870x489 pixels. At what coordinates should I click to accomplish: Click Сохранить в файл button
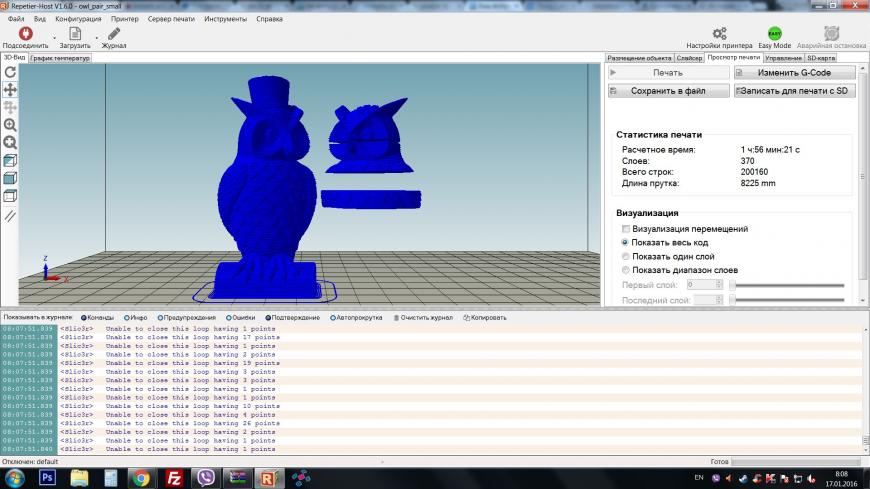(x=669, y=90)
